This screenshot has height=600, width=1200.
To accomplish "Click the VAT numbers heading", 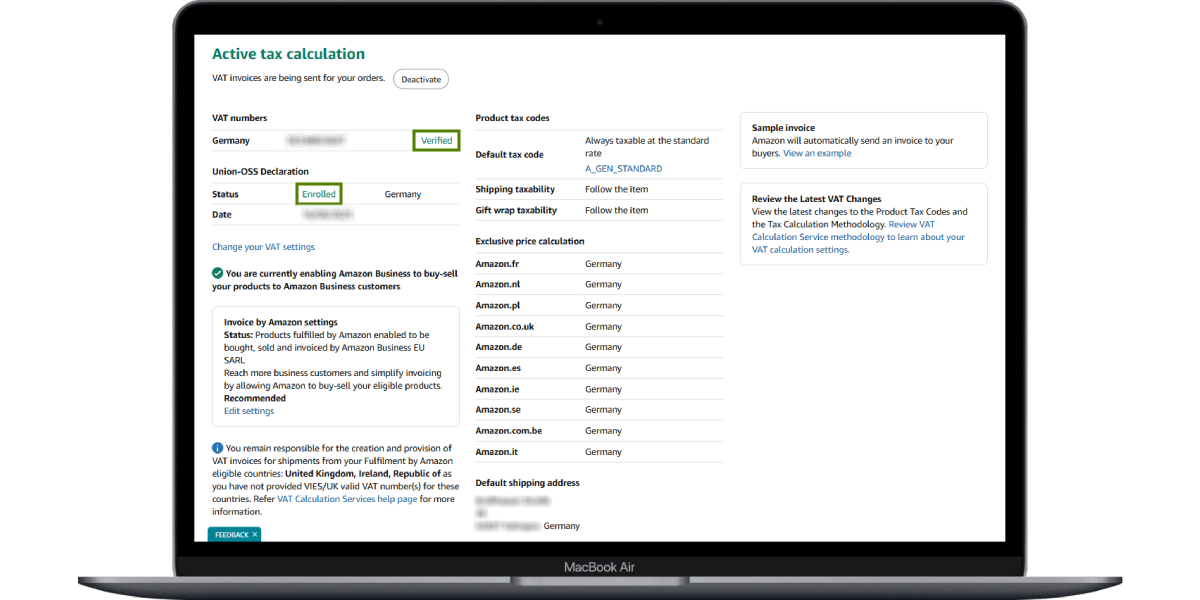I will [x=239, y=118].
